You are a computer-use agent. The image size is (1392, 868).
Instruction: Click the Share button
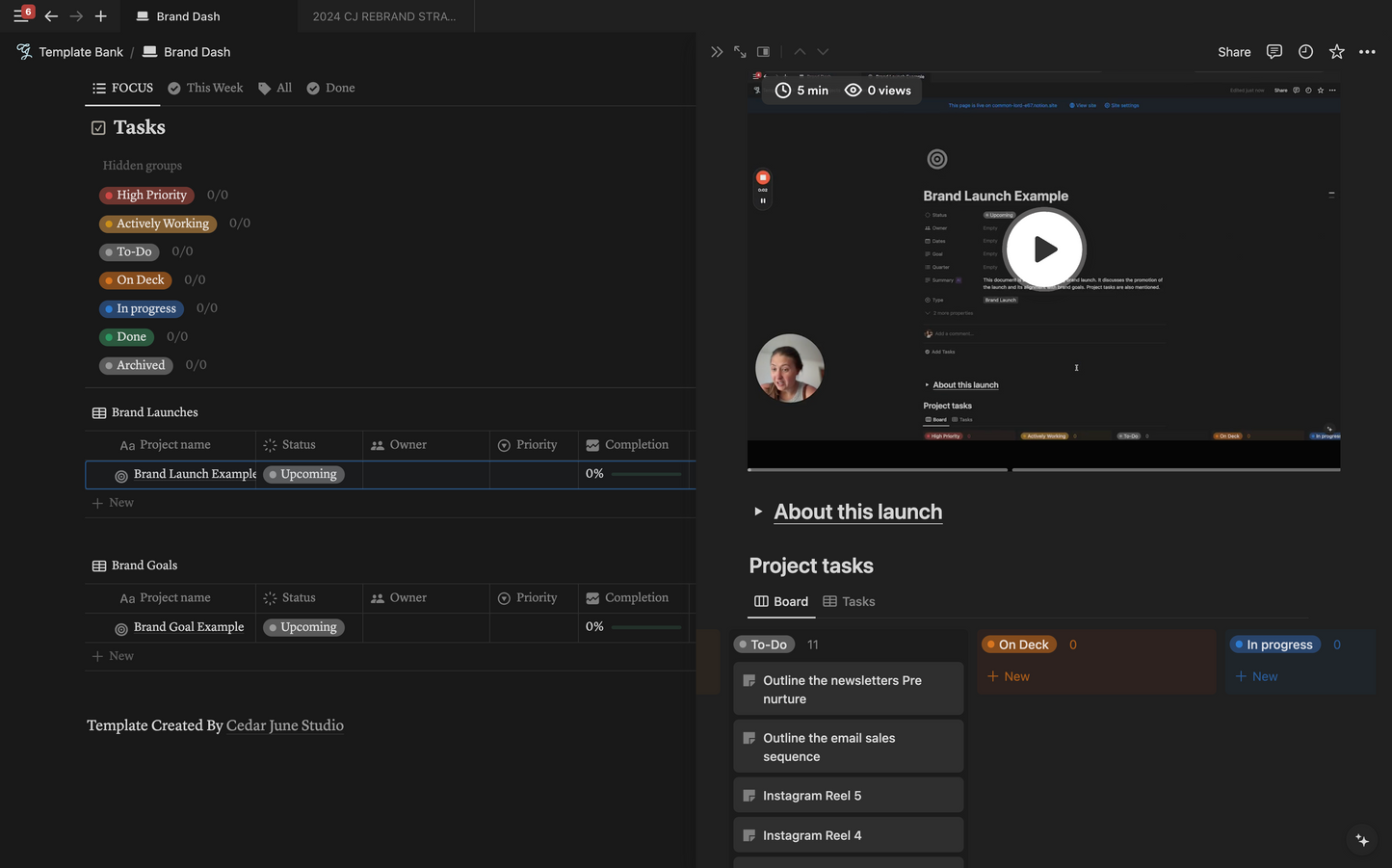click(1234, 52)
